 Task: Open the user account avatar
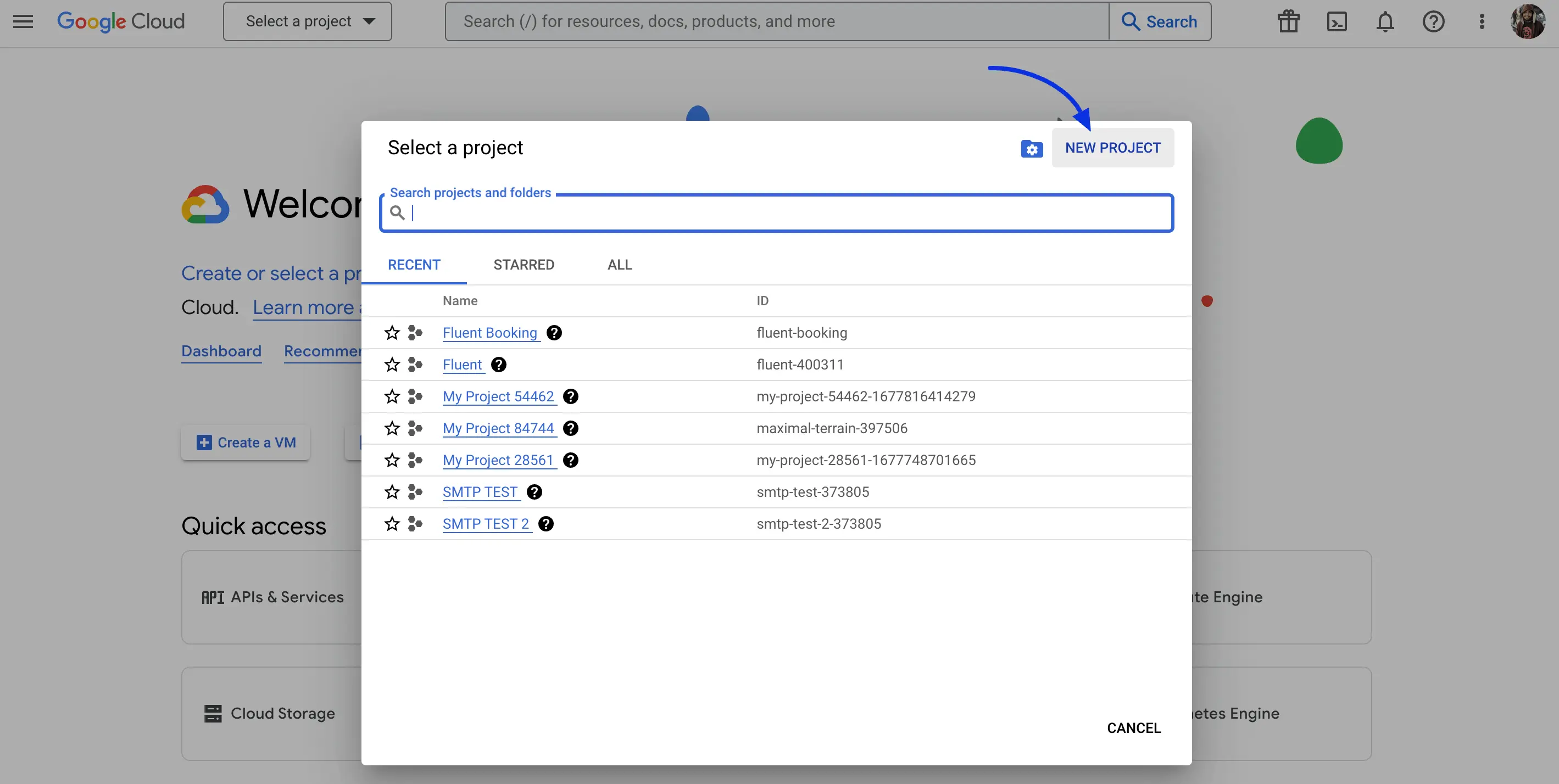1528,21
